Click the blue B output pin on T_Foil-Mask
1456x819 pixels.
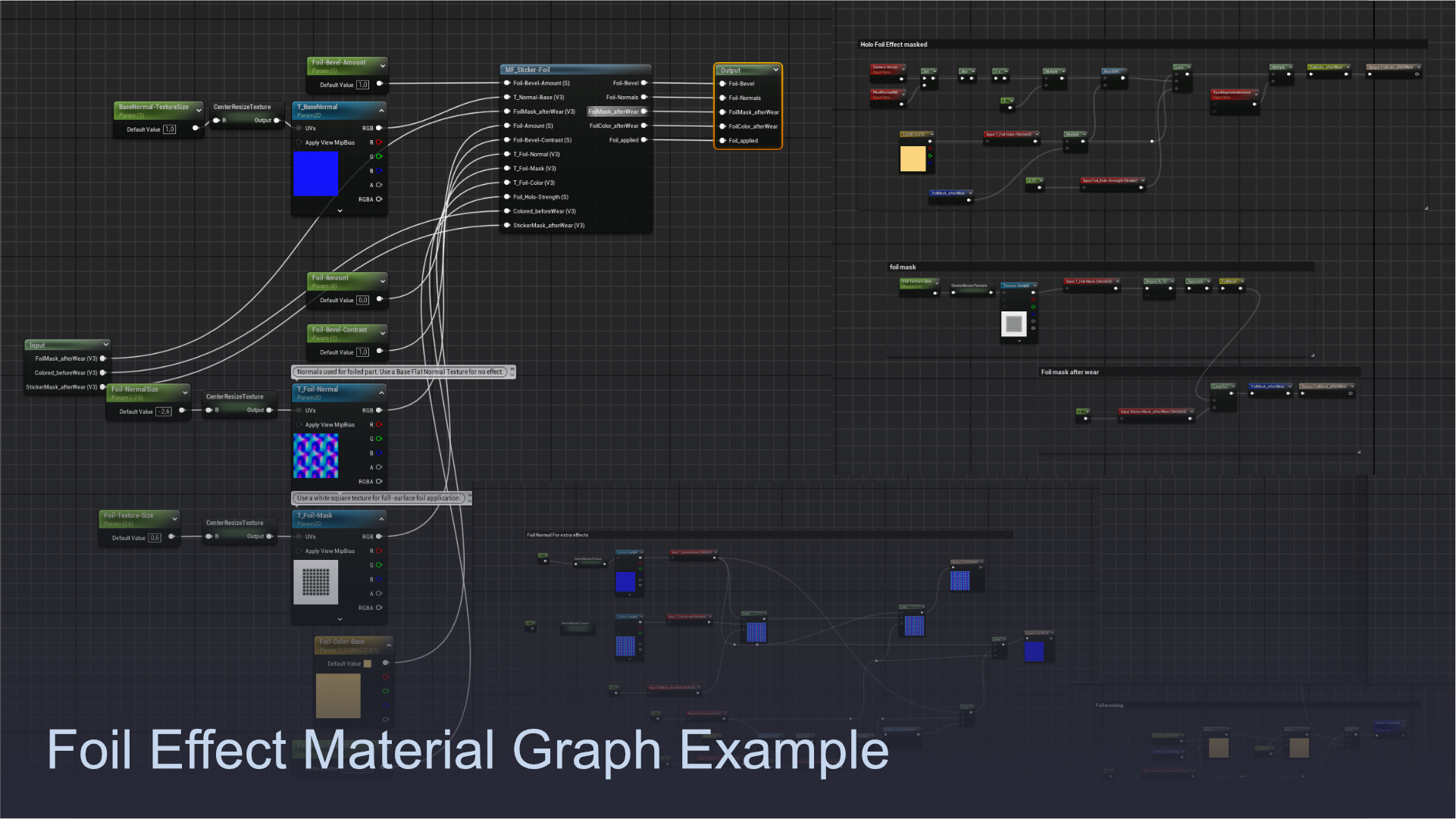point(379,580)
